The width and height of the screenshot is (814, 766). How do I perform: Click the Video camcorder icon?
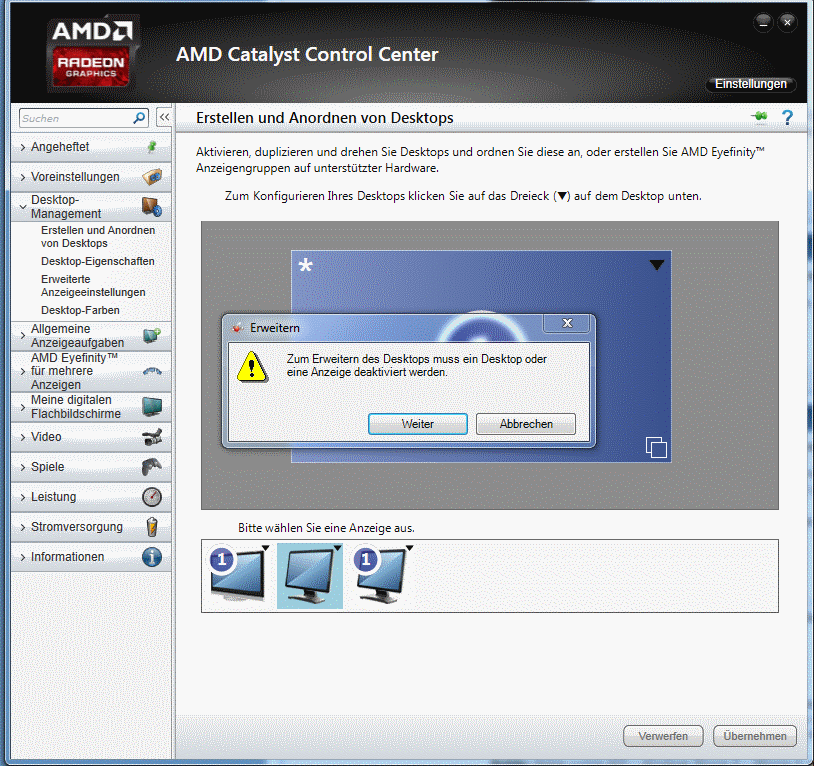tap(152, 437)
